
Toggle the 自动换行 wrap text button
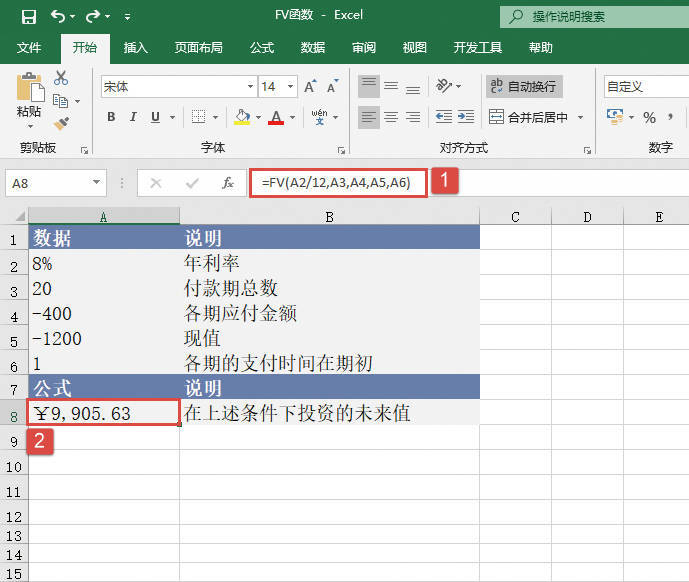pyautogui.click(x=522, y=87)
